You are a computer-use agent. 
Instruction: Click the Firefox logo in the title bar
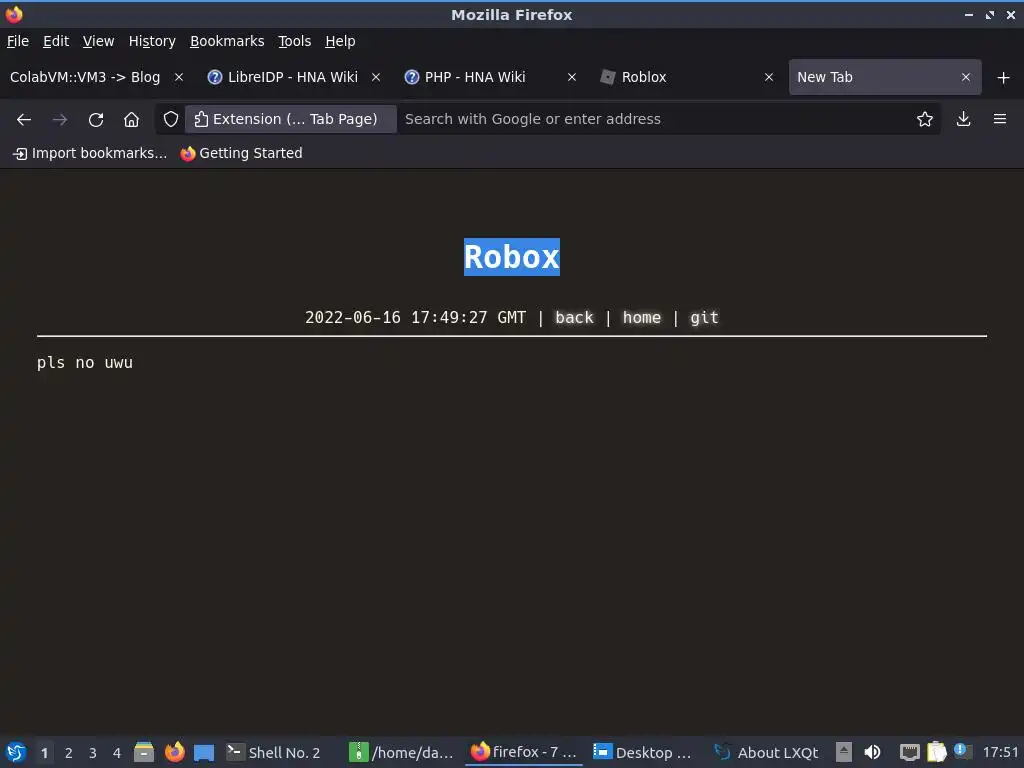pyautogui.click(x=14, y=14)
